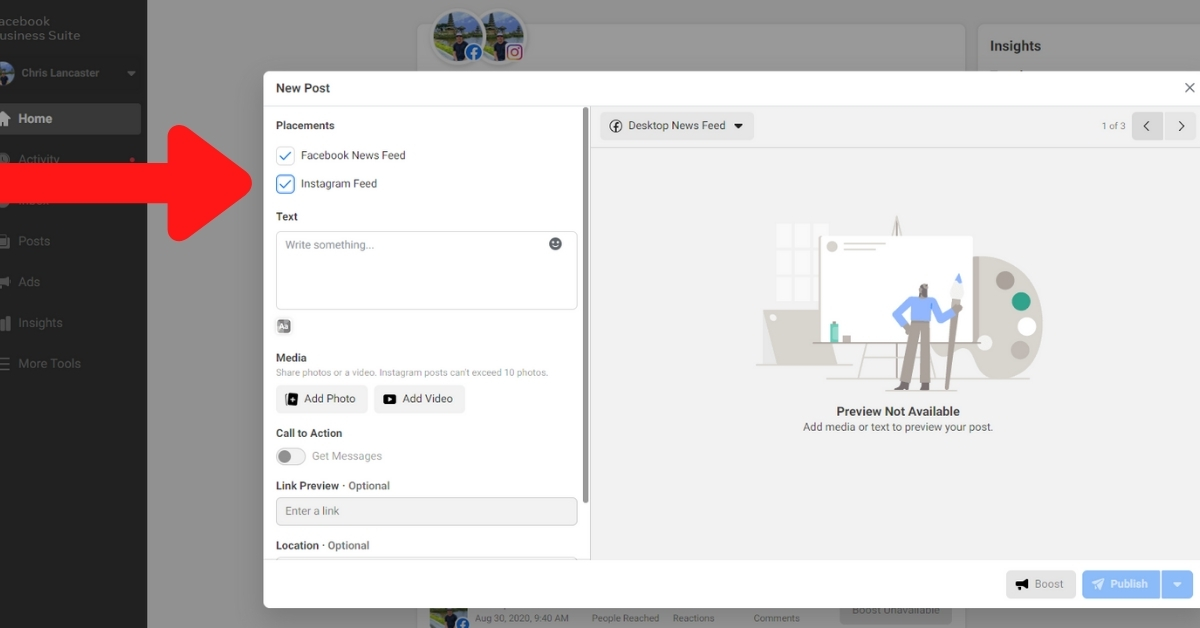This screenshot has height=628, width=1200.
Task: Expand the Publish options arrow
Action: tap(1177, 584)
